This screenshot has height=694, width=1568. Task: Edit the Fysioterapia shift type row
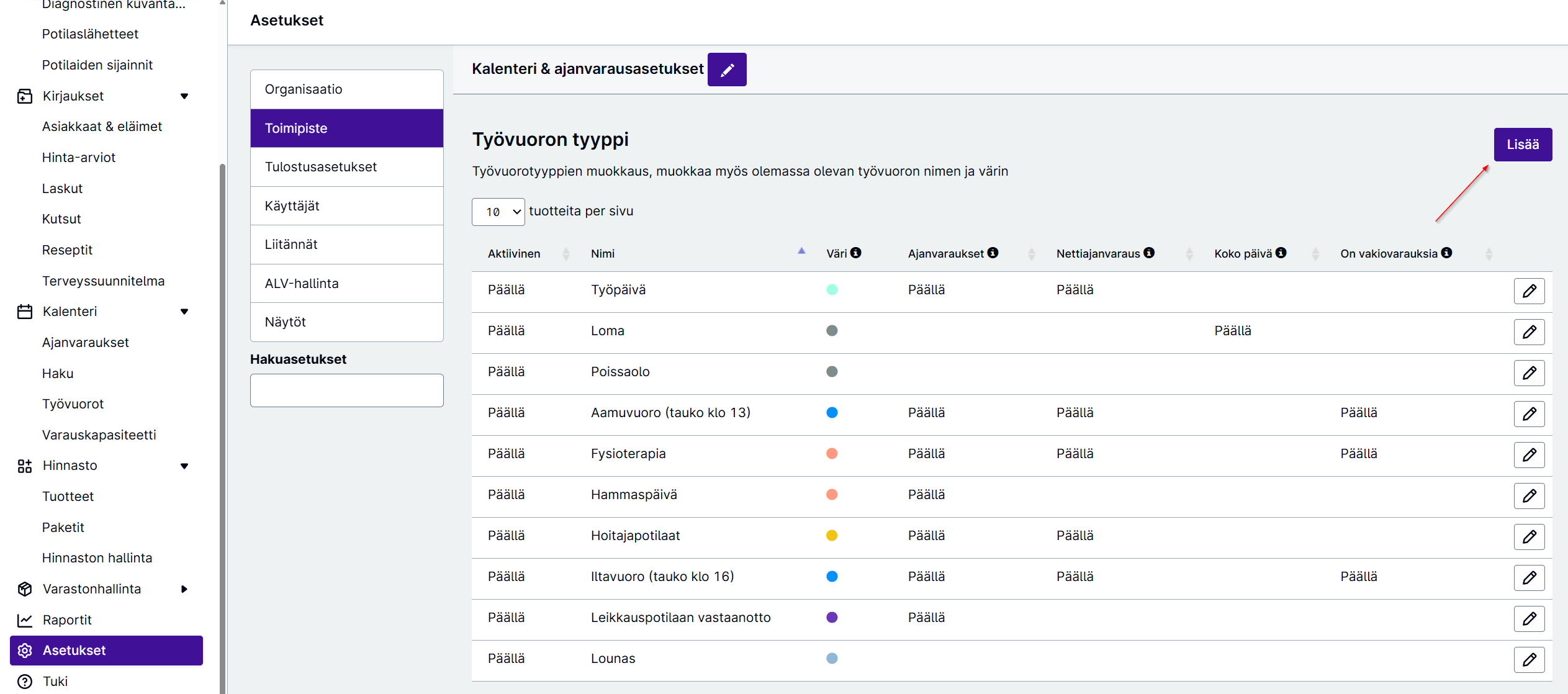click(x=1529, y=454)
